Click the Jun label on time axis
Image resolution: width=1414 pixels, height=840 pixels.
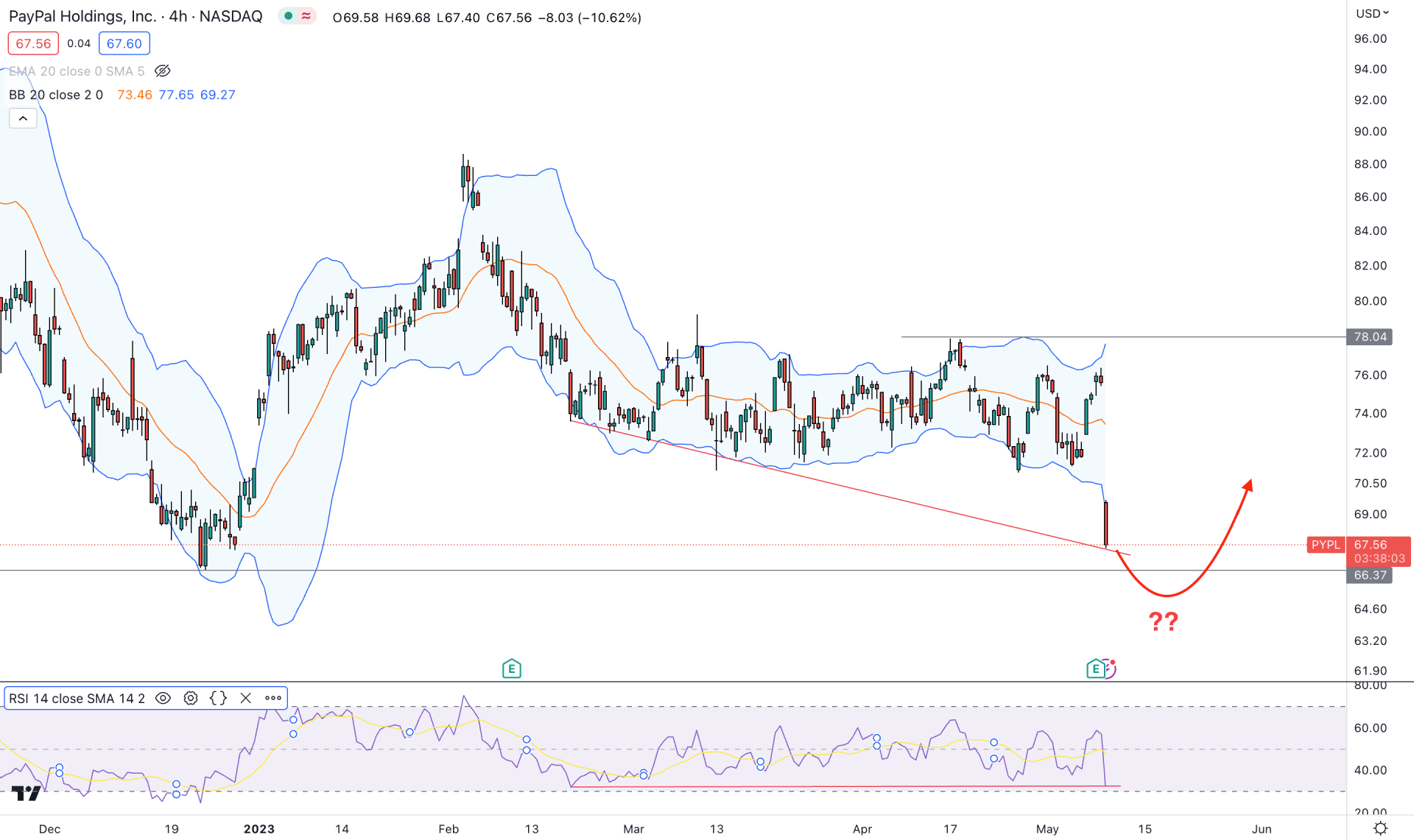(x=1262, y=828)
